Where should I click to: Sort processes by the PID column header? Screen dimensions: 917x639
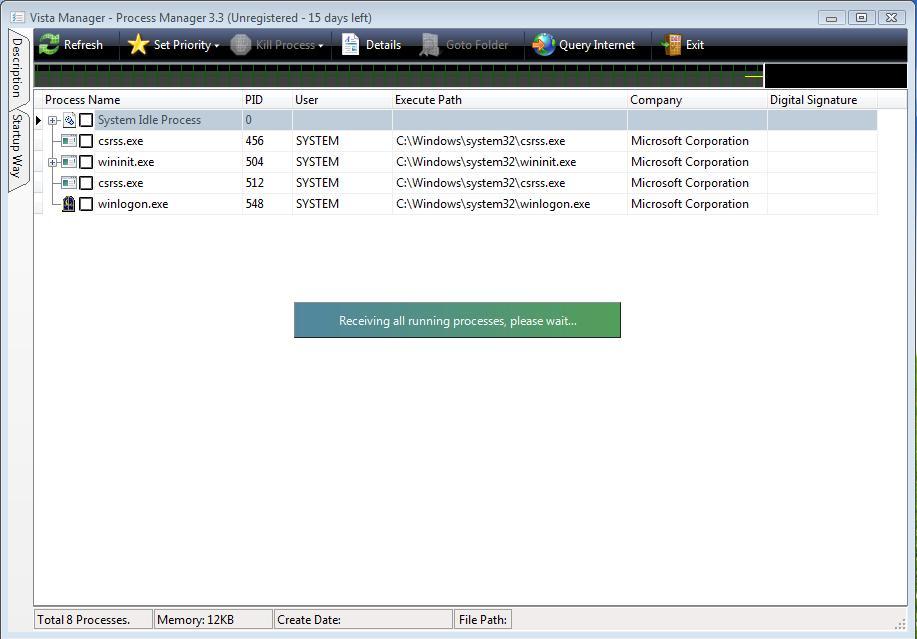(254, 99)
